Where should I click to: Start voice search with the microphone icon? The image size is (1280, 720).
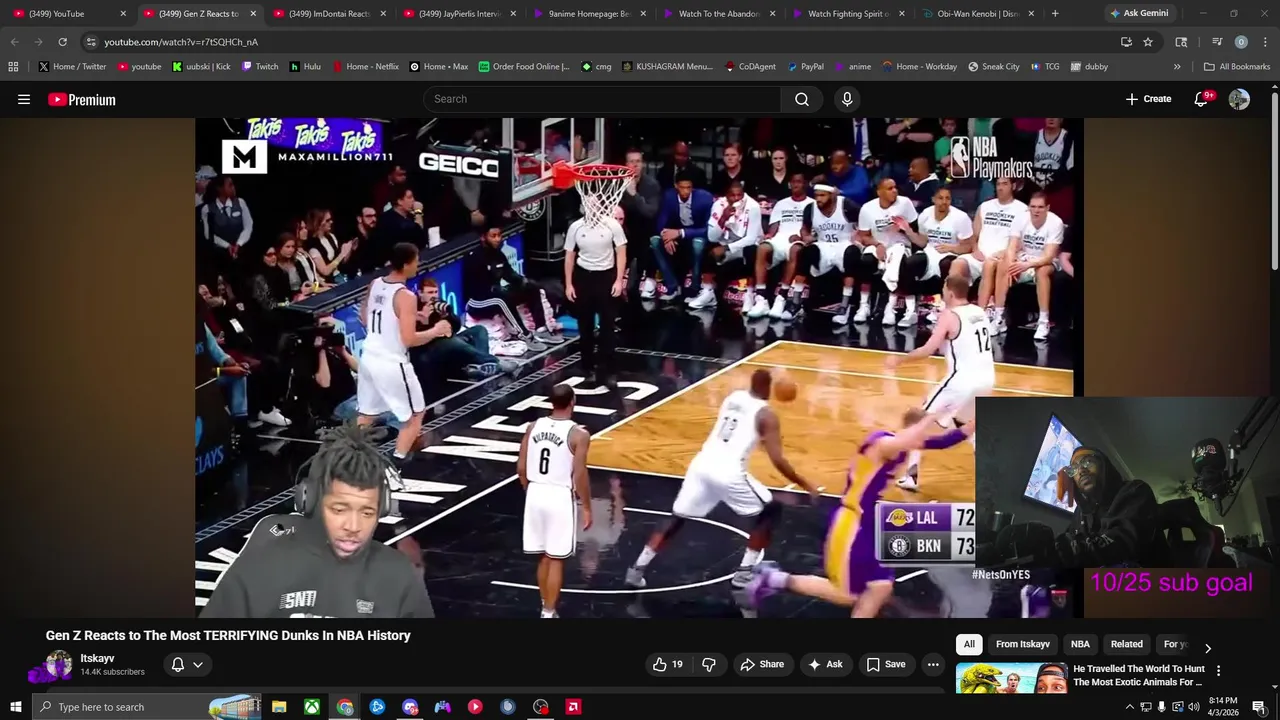[847, 99]
